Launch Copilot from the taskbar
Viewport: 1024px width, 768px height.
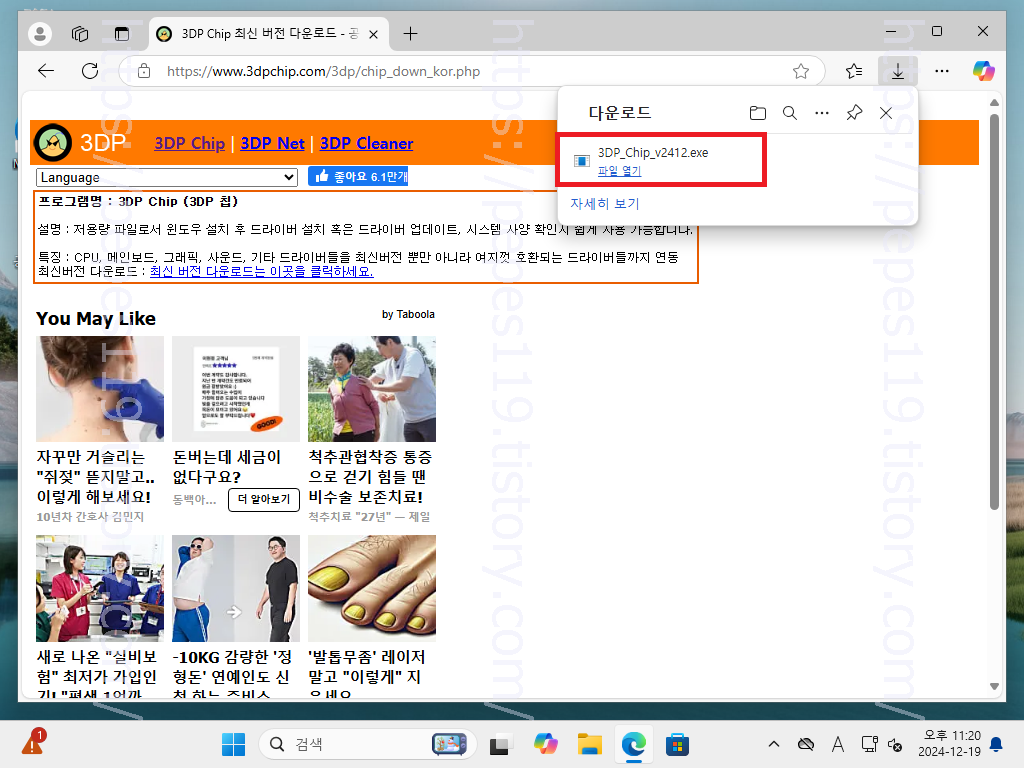[545, 744]
